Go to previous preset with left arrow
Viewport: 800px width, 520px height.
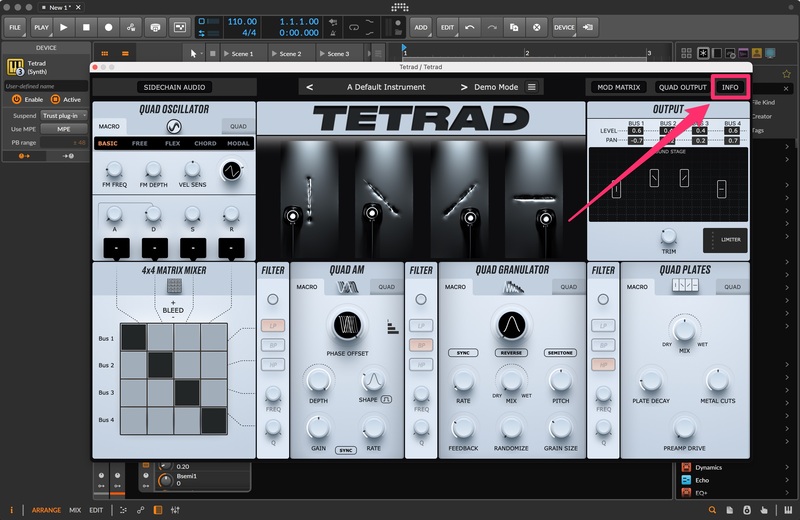(309, 87)
